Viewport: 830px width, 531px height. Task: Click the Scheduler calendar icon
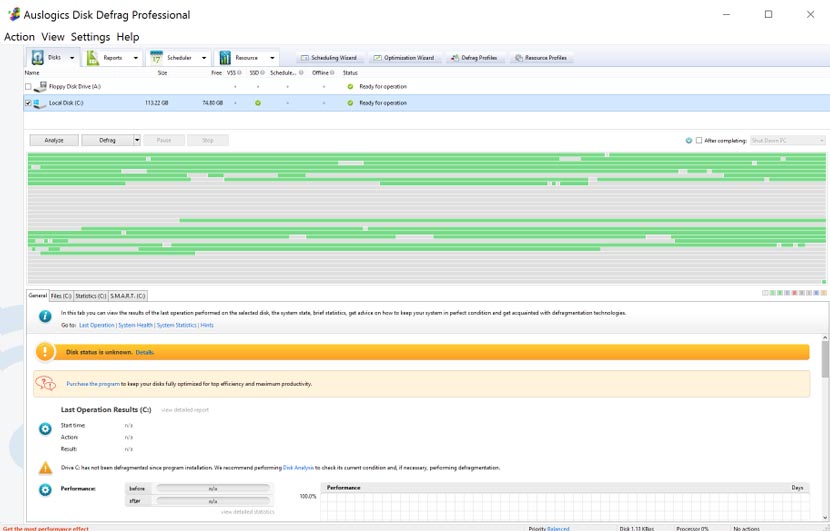tap(157, 58)
